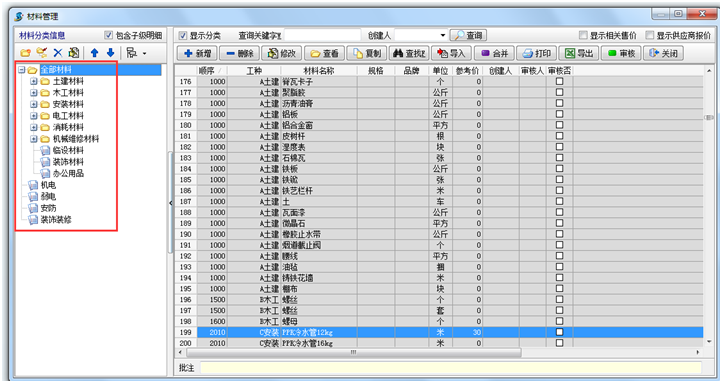
Task: Select 机电 category
Action: point(48,185)
